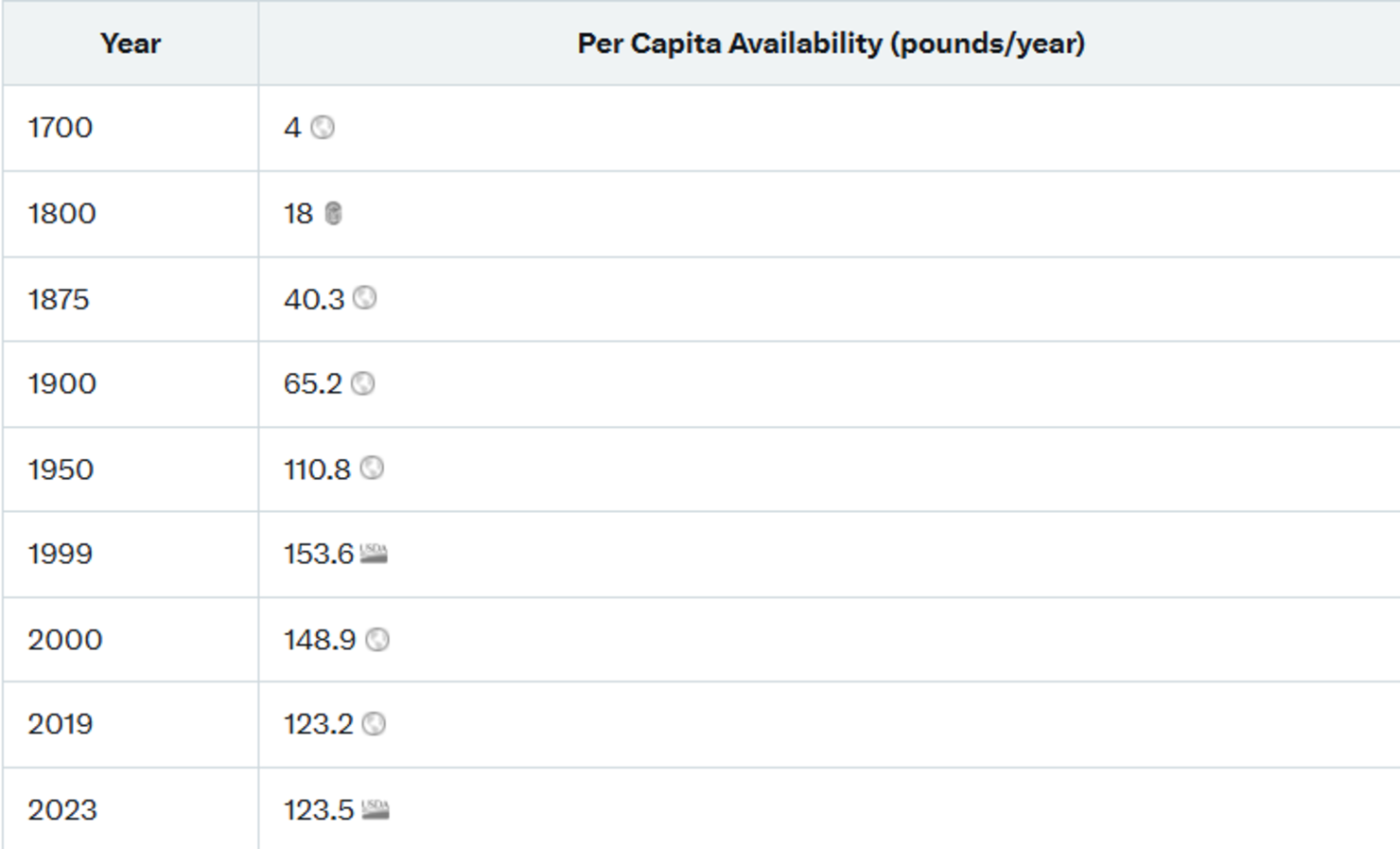1400x849 pixels.
Task: Select the Per Capita Availability column header
Action: point(831,44)
